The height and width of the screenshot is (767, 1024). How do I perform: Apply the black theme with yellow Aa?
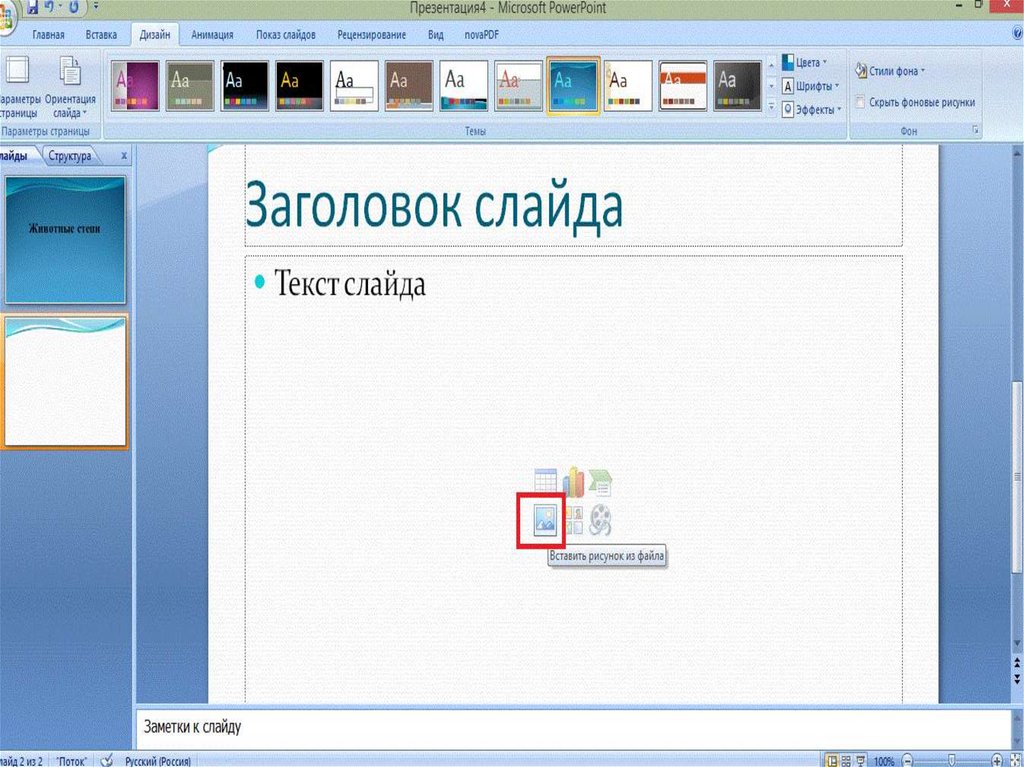coord(299,86)
